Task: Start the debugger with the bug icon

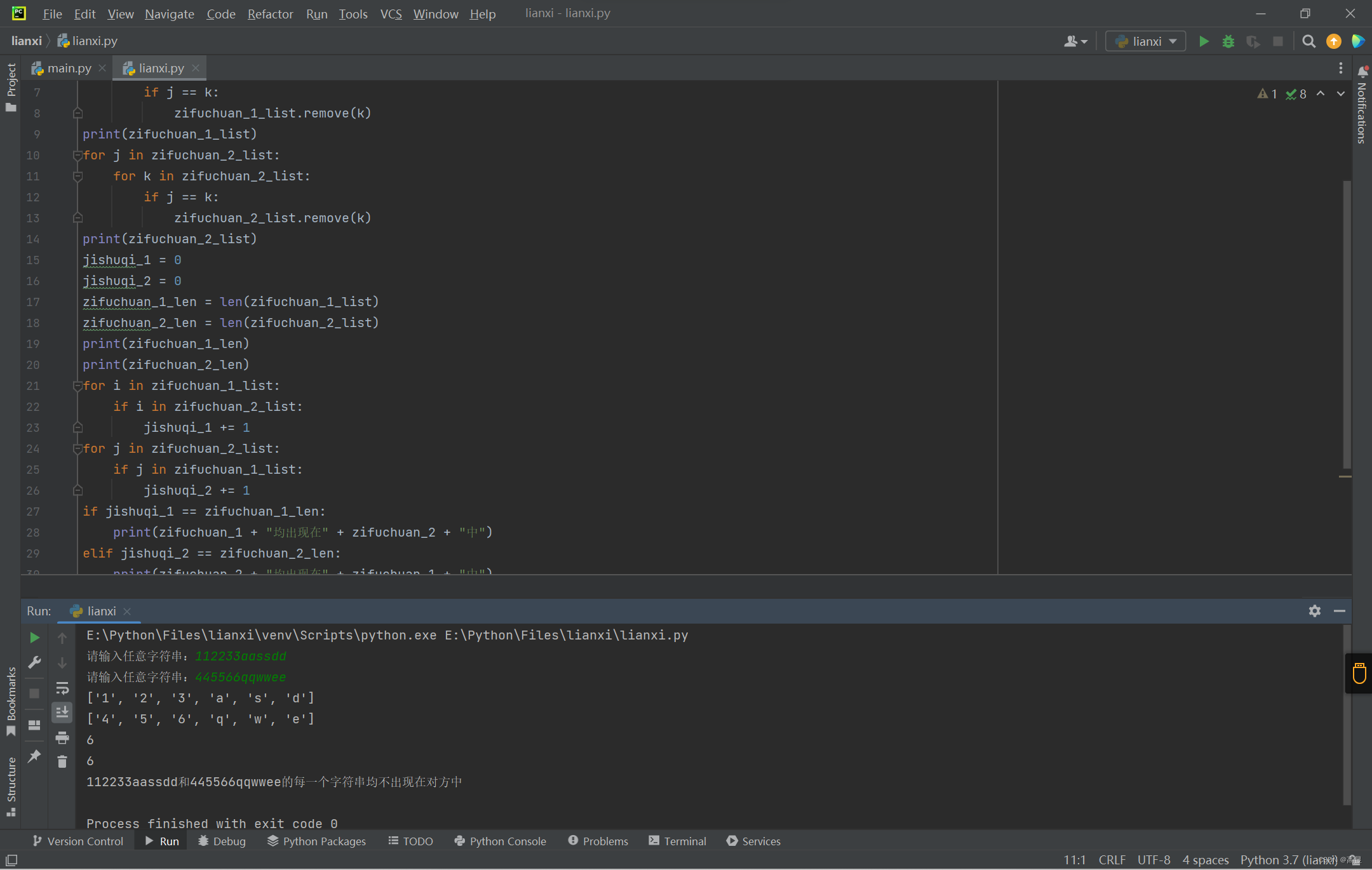Action: [x=1228, y=41]
